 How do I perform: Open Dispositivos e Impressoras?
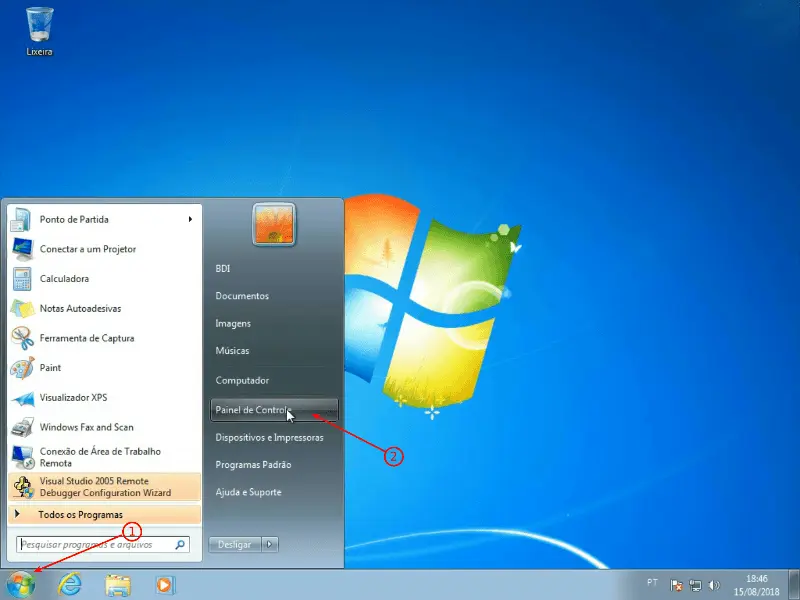(x=269, y=438)
